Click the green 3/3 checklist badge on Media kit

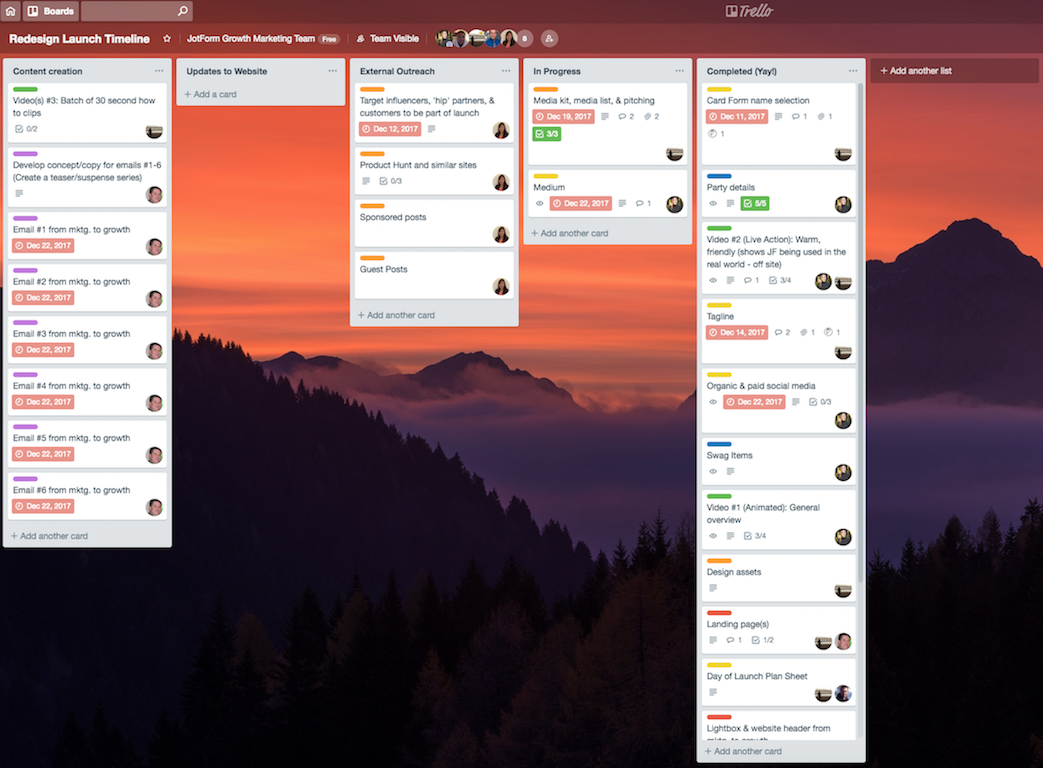pyautogui.click(x=546, y=134)
